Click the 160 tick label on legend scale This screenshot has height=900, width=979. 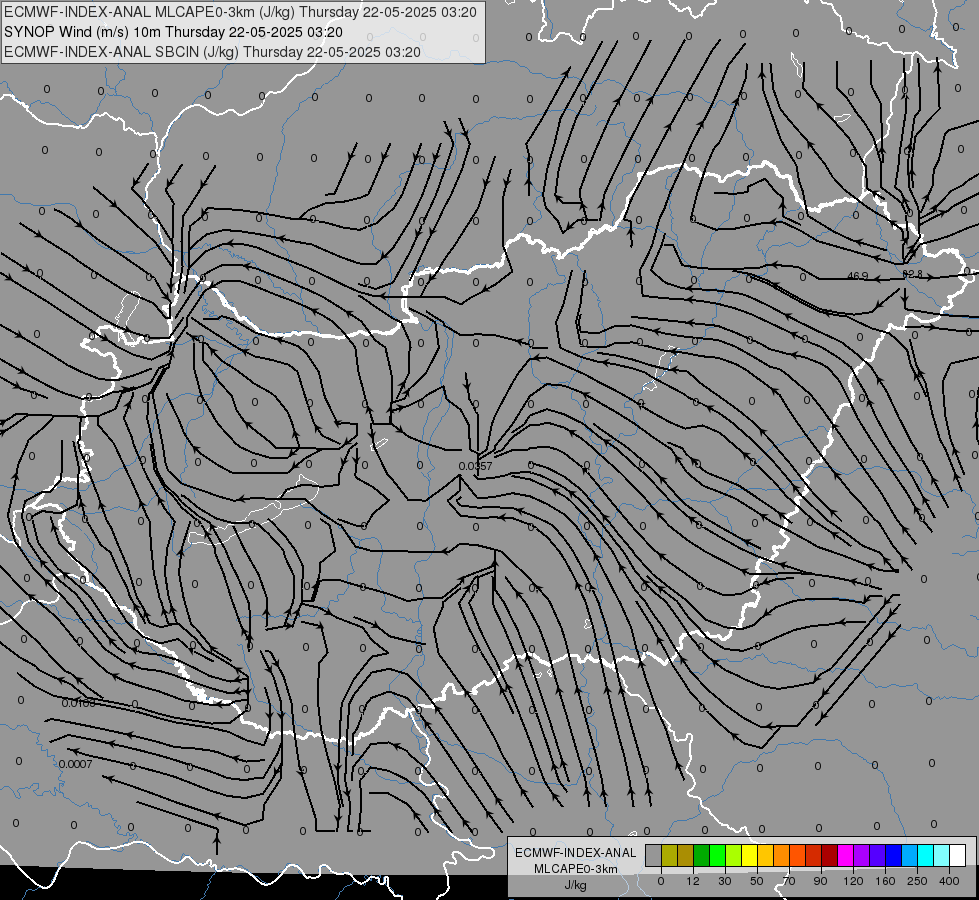885,881
